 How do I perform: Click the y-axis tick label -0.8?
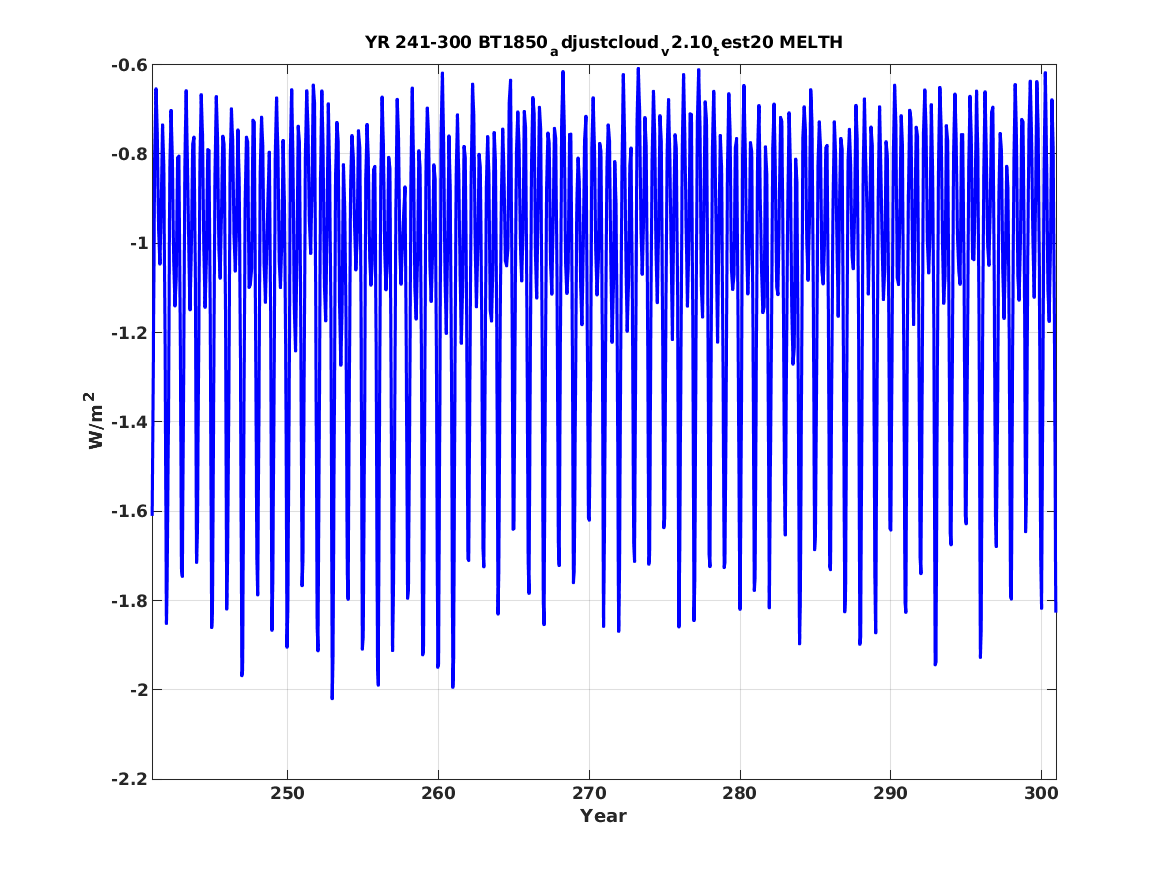coord(129,155)
